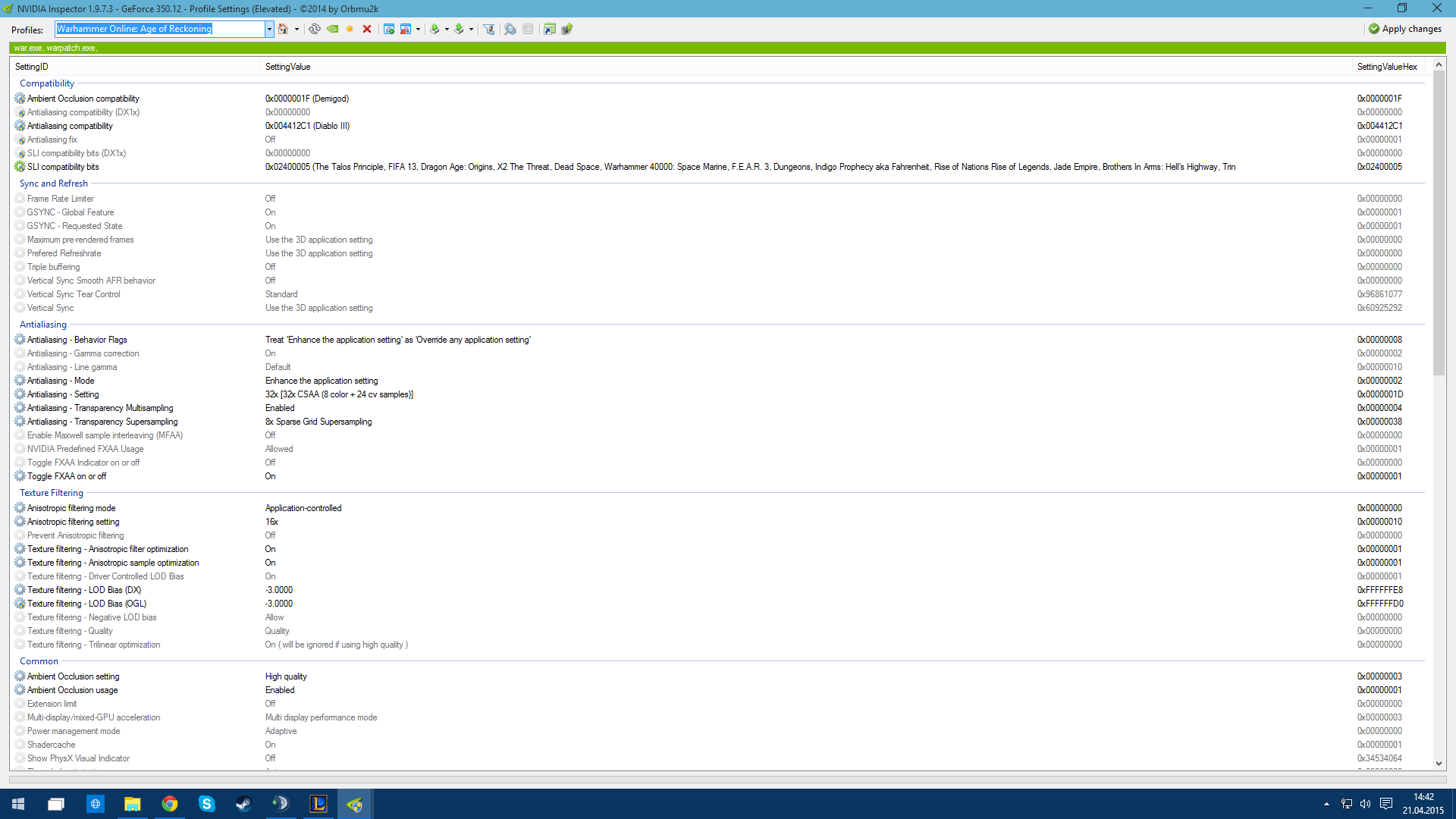Image resolution: width=1456 pixels, height=819 pixels.
Task: Click hex value 0xFFFFFFD0
Action: (1380, 604)
